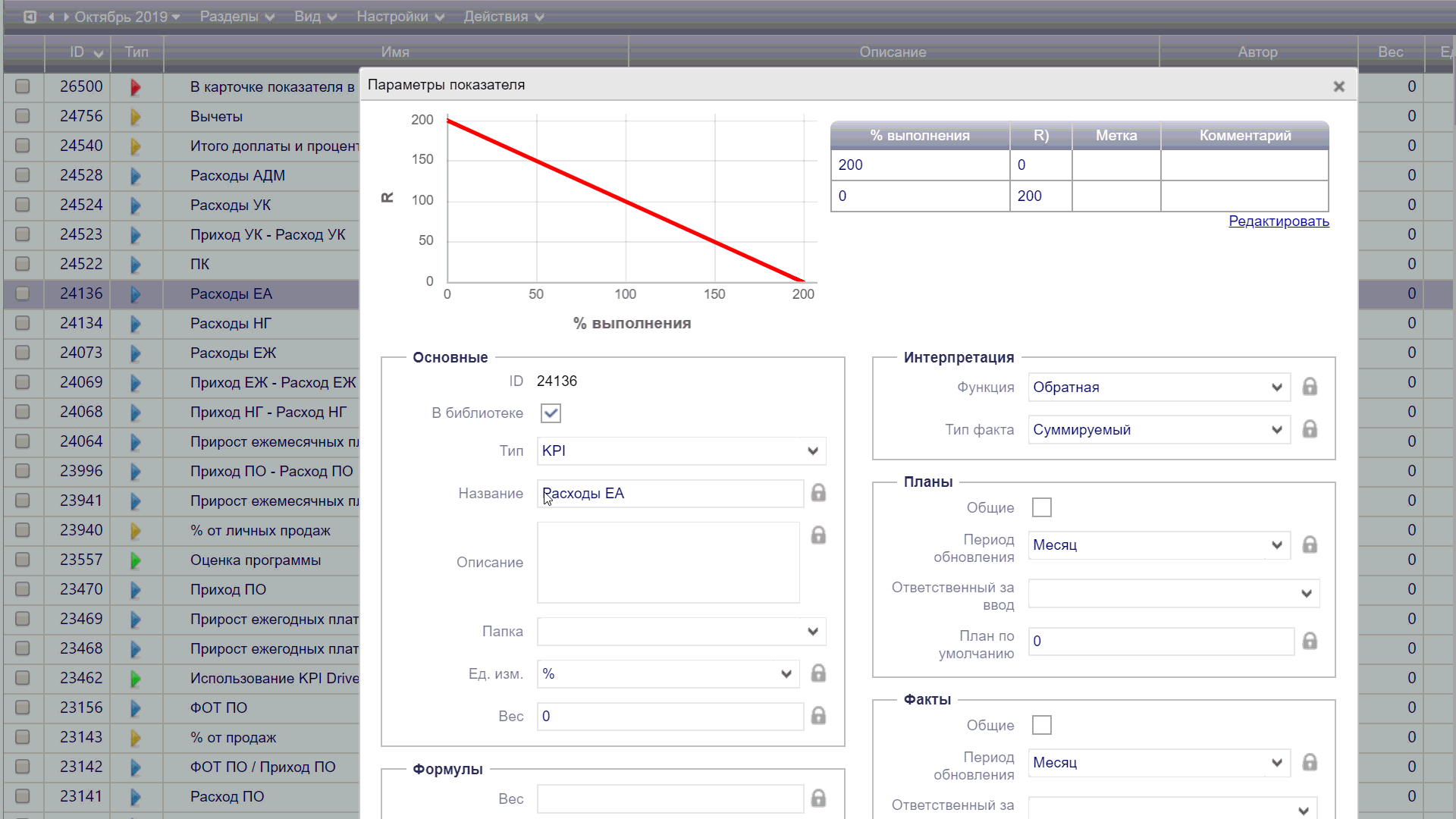Click lock icon beside Вес in Формулы
The image size is (1456, 819).
coord(818,799)
